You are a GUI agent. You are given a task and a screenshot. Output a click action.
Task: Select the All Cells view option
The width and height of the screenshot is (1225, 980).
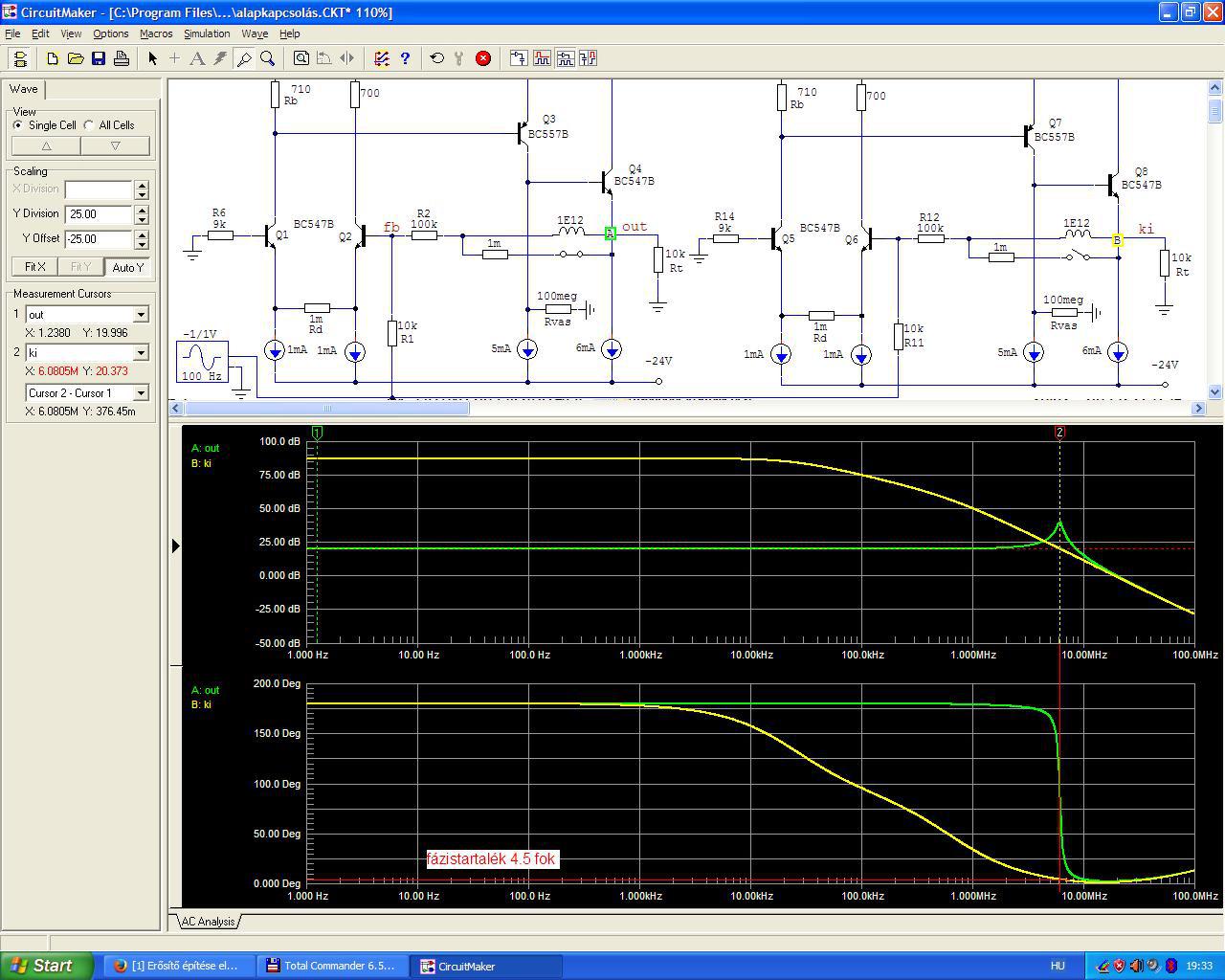109,125
